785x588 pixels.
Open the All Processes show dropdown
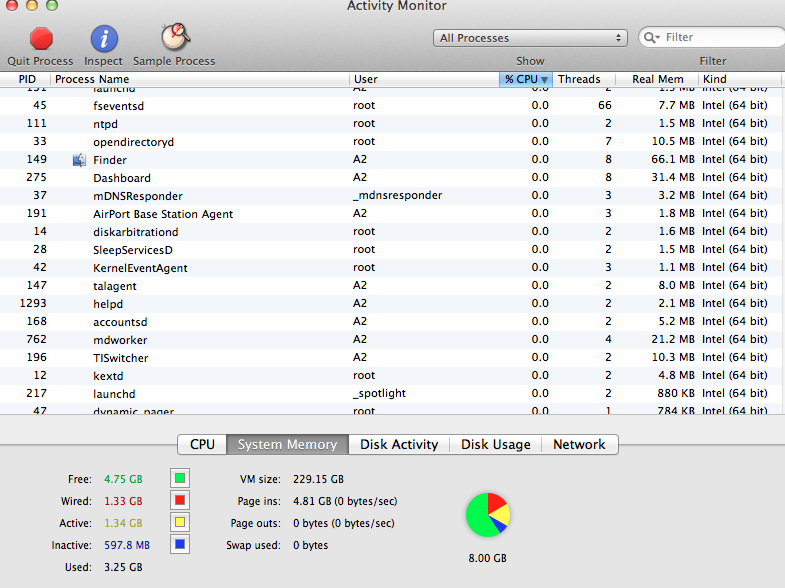tap(530, 38)
